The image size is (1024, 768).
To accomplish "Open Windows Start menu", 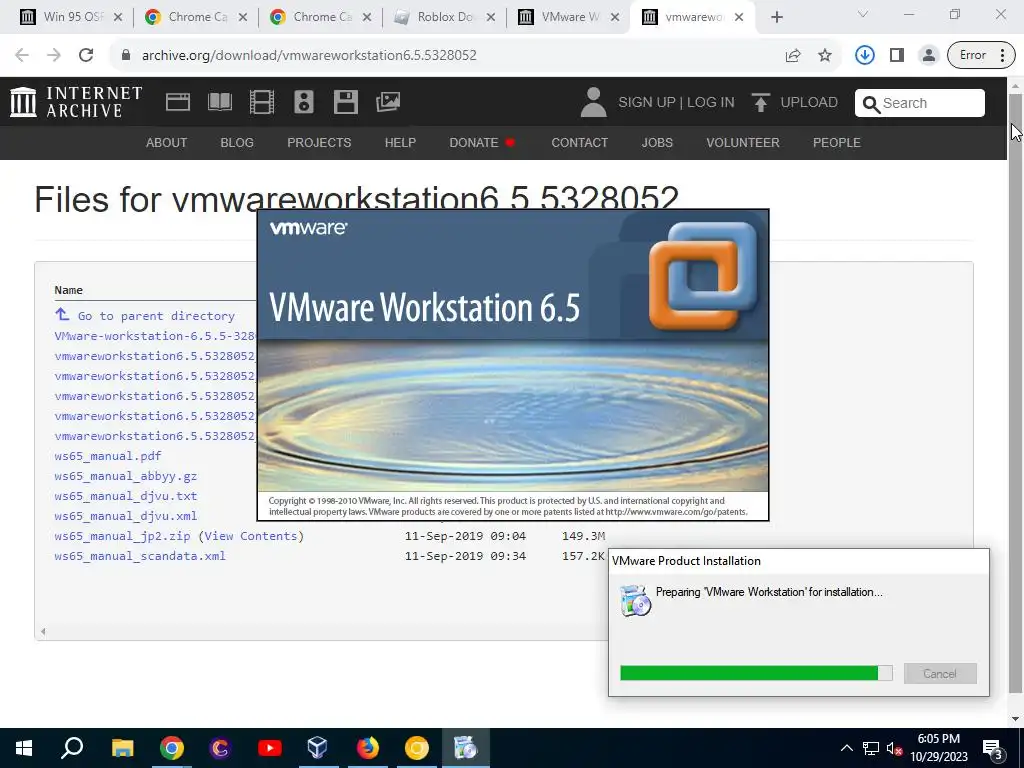I will tap(24, 748).
